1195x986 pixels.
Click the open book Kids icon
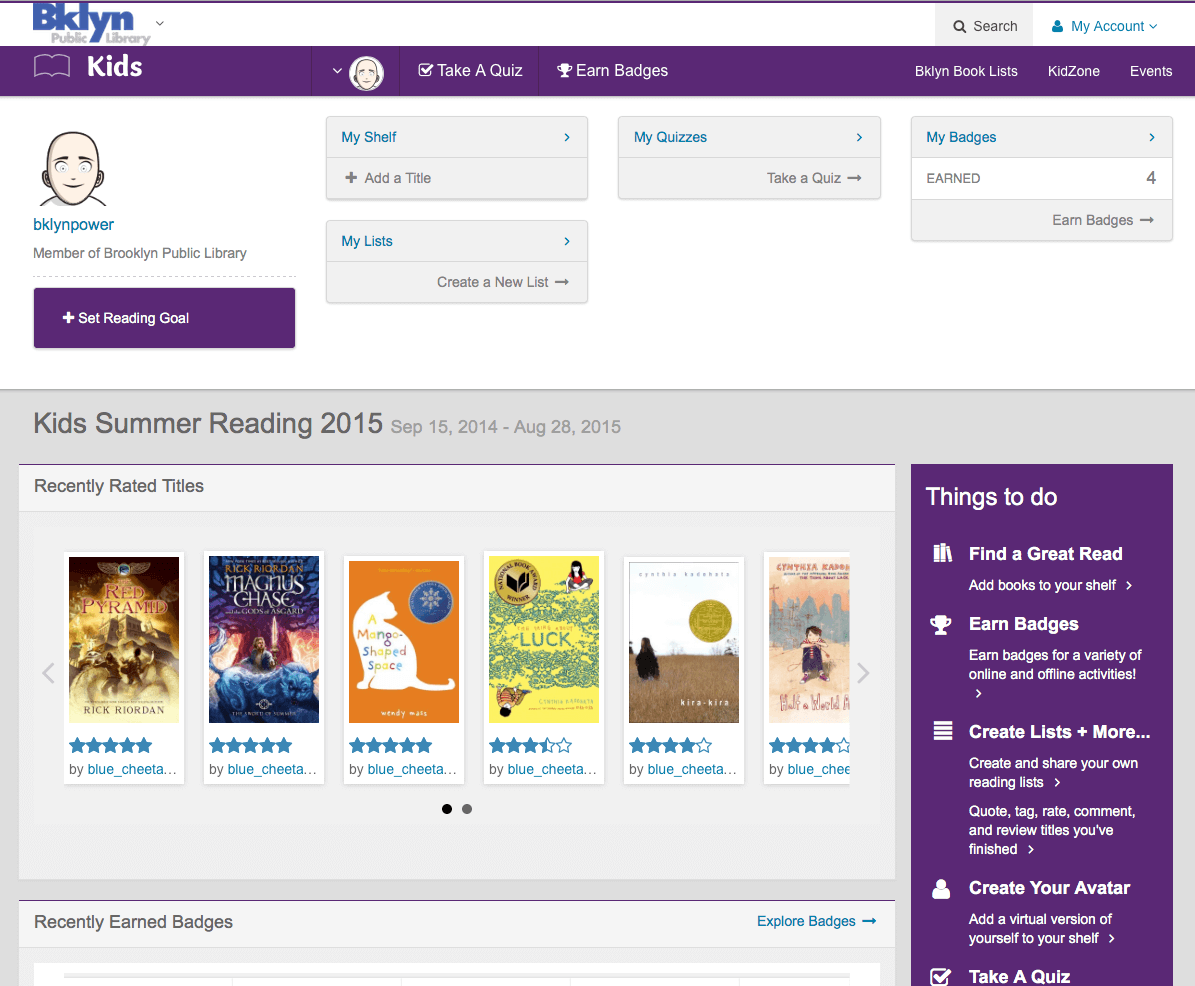[x=52, y=67]
